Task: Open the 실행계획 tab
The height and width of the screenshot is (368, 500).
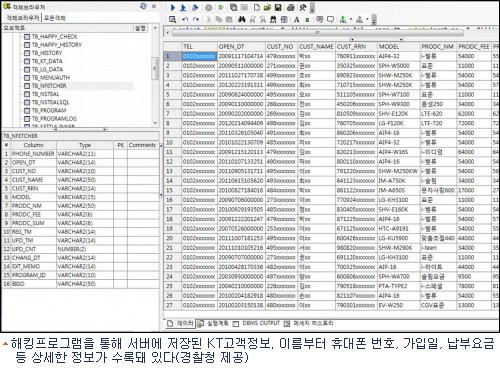Action: coord(213,323)
